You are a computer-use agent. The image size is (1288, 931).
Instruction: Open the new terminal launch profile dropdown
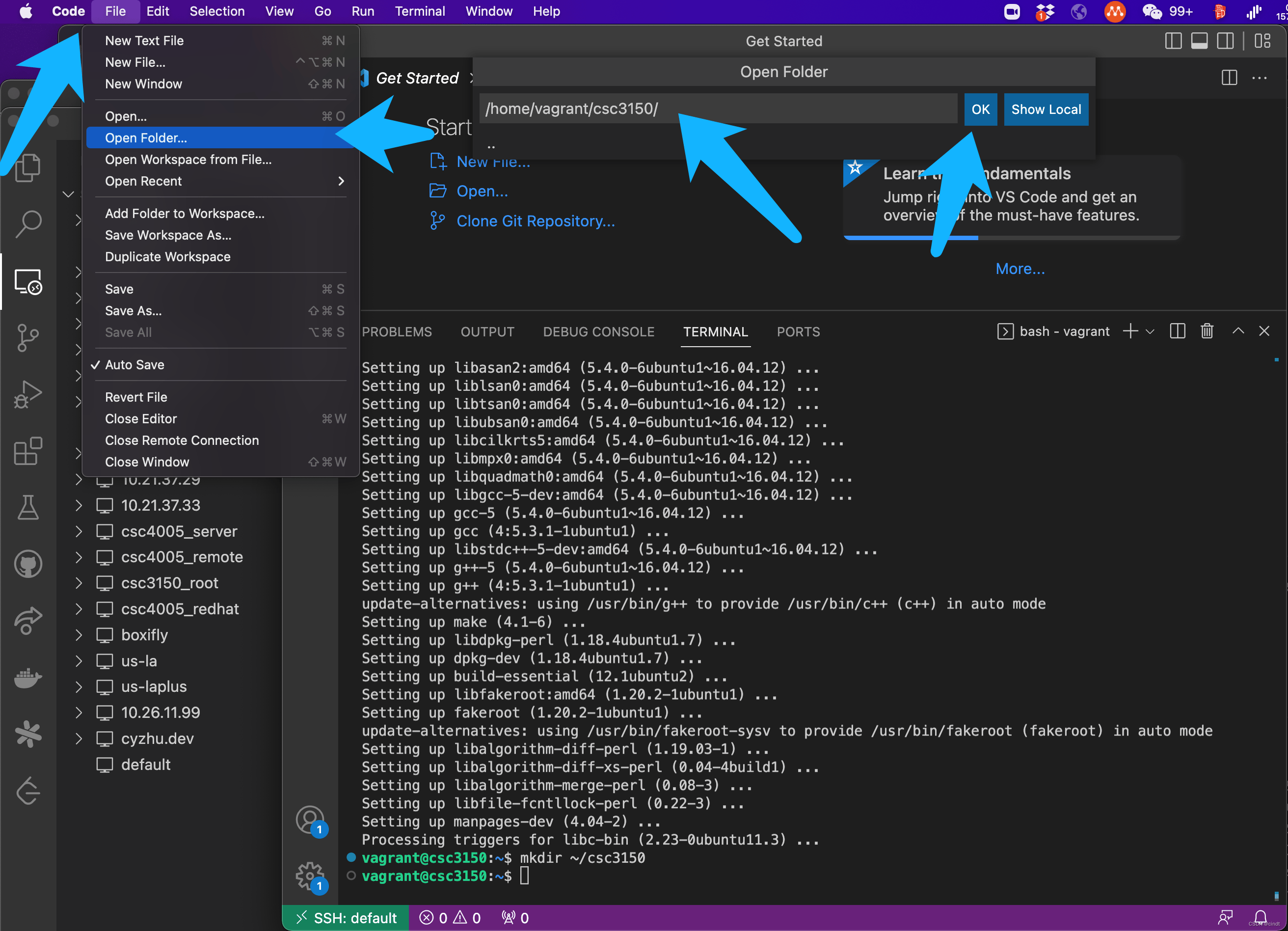point(1151,331)
